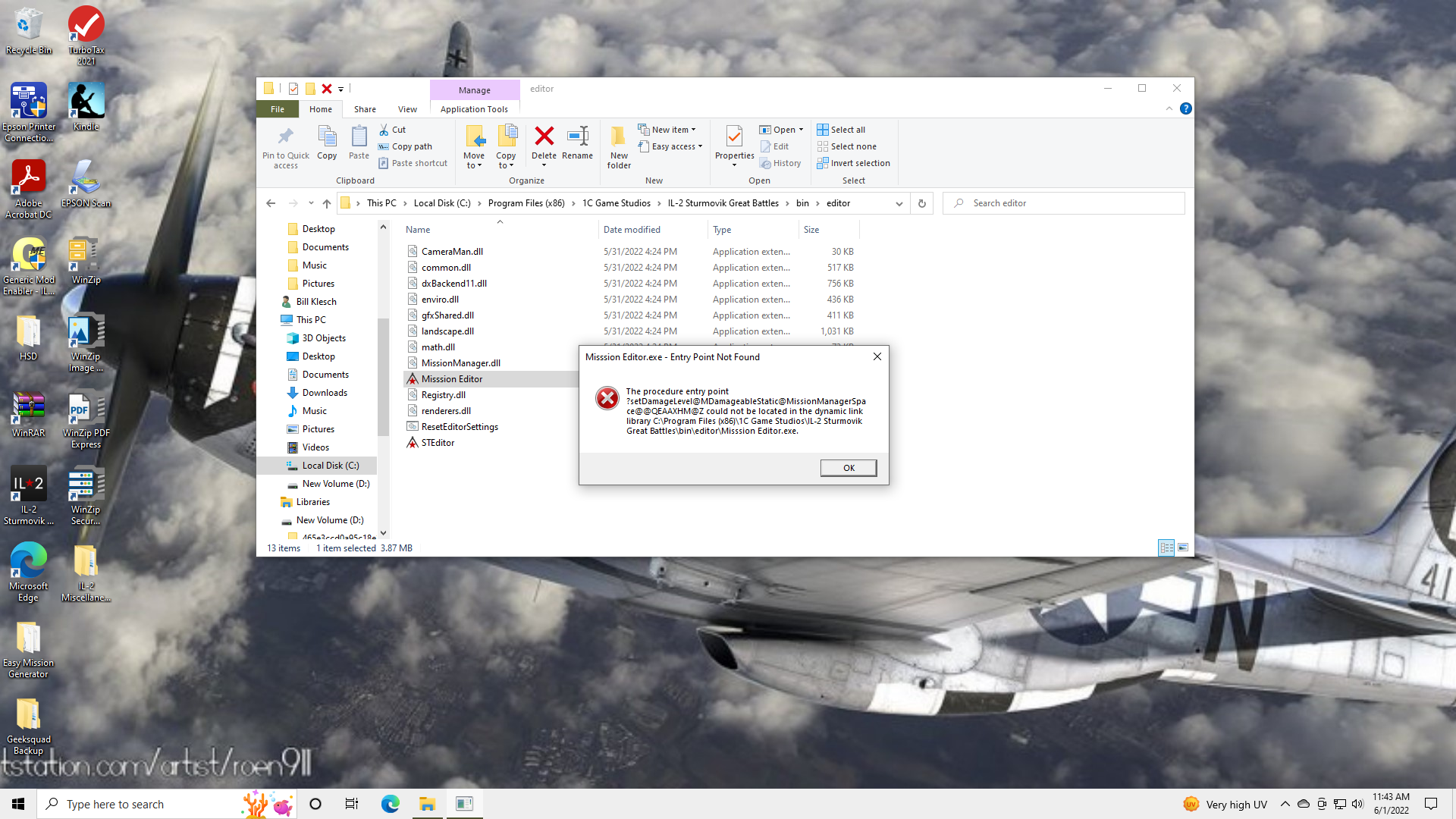Expand address bar history dropdown arrow

point(899,203)
